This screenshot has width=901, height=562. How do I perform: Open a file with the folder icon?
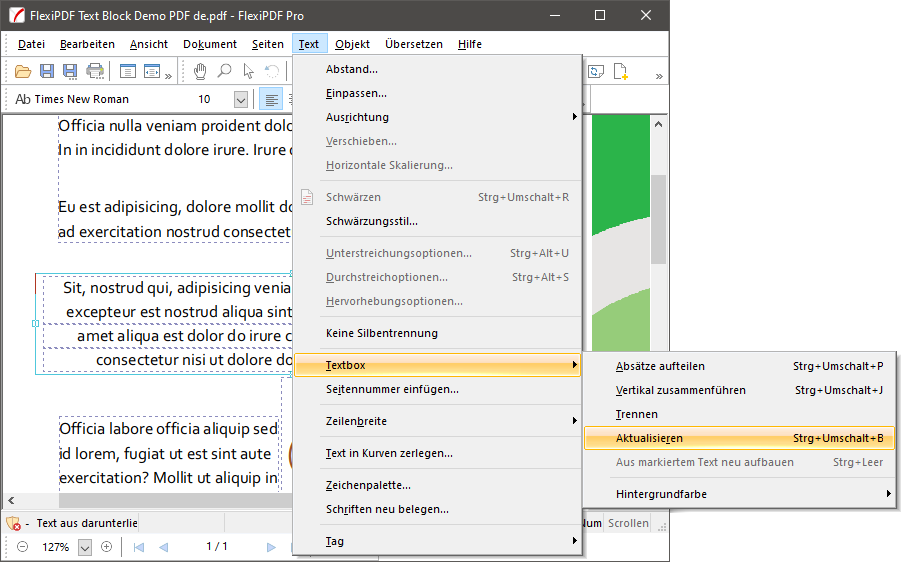tap(22, 71)
